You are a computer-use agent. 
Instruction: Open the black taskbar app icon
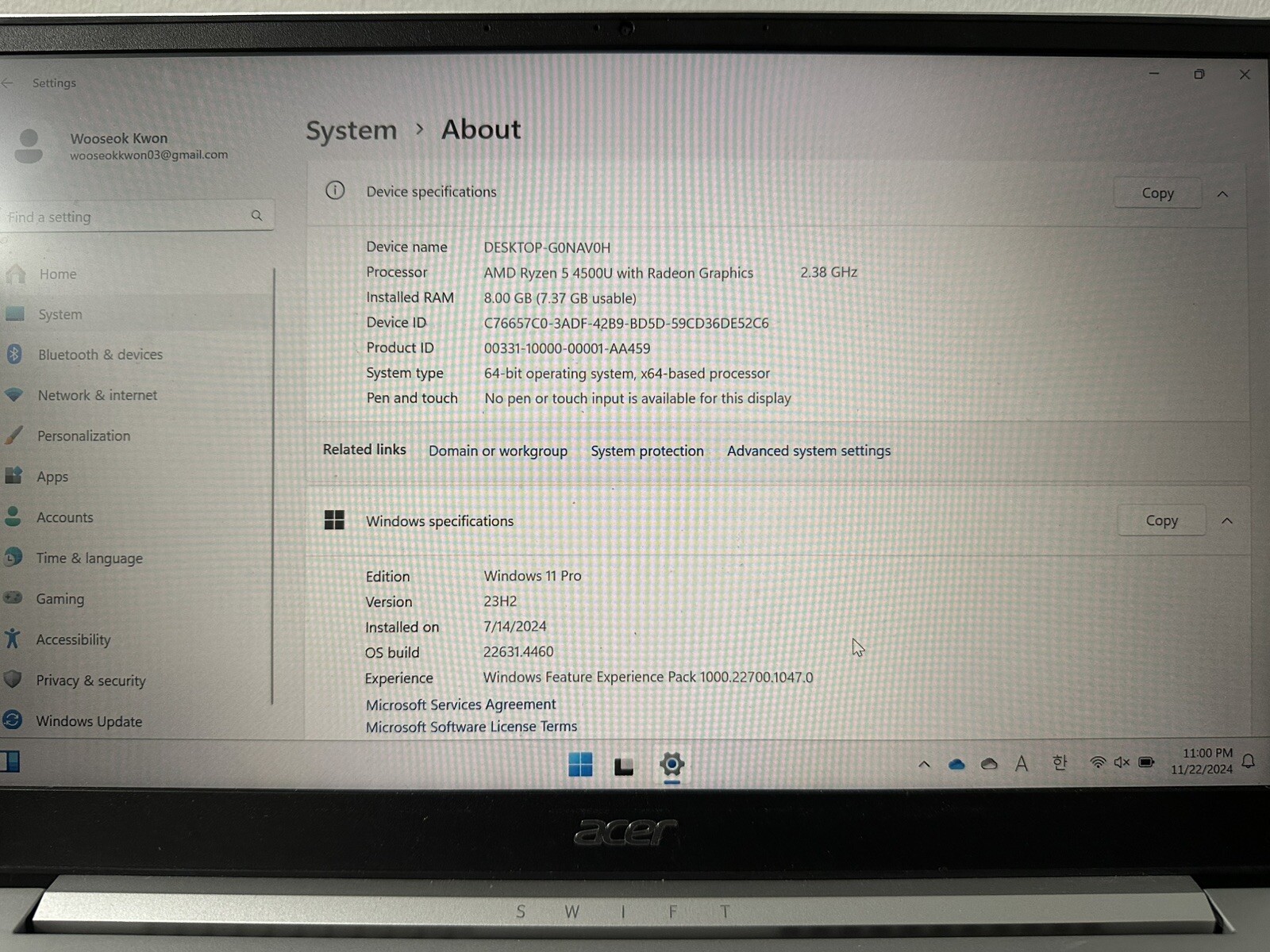click(624, 766)
